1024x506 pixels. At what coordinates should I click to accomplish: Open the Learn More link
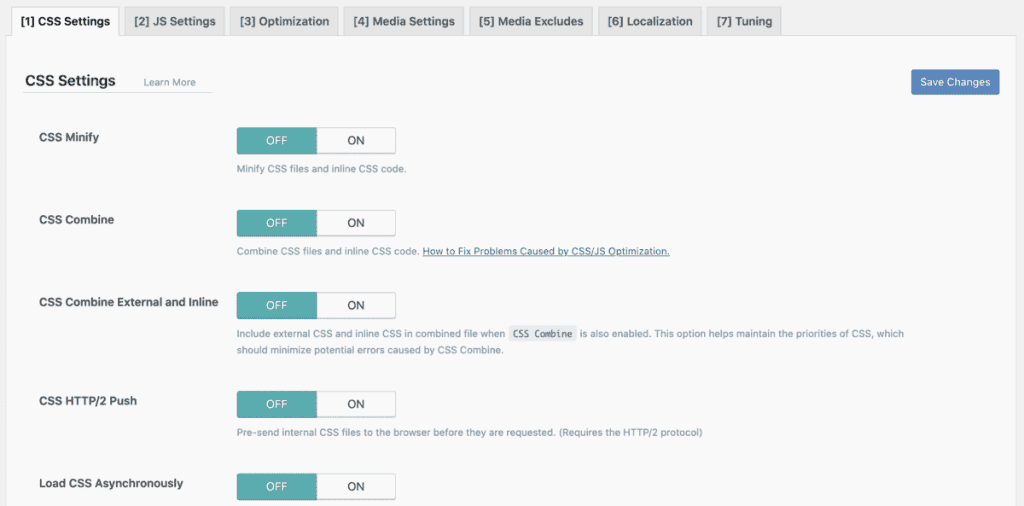pyautogui.click(x=169, y=82)
